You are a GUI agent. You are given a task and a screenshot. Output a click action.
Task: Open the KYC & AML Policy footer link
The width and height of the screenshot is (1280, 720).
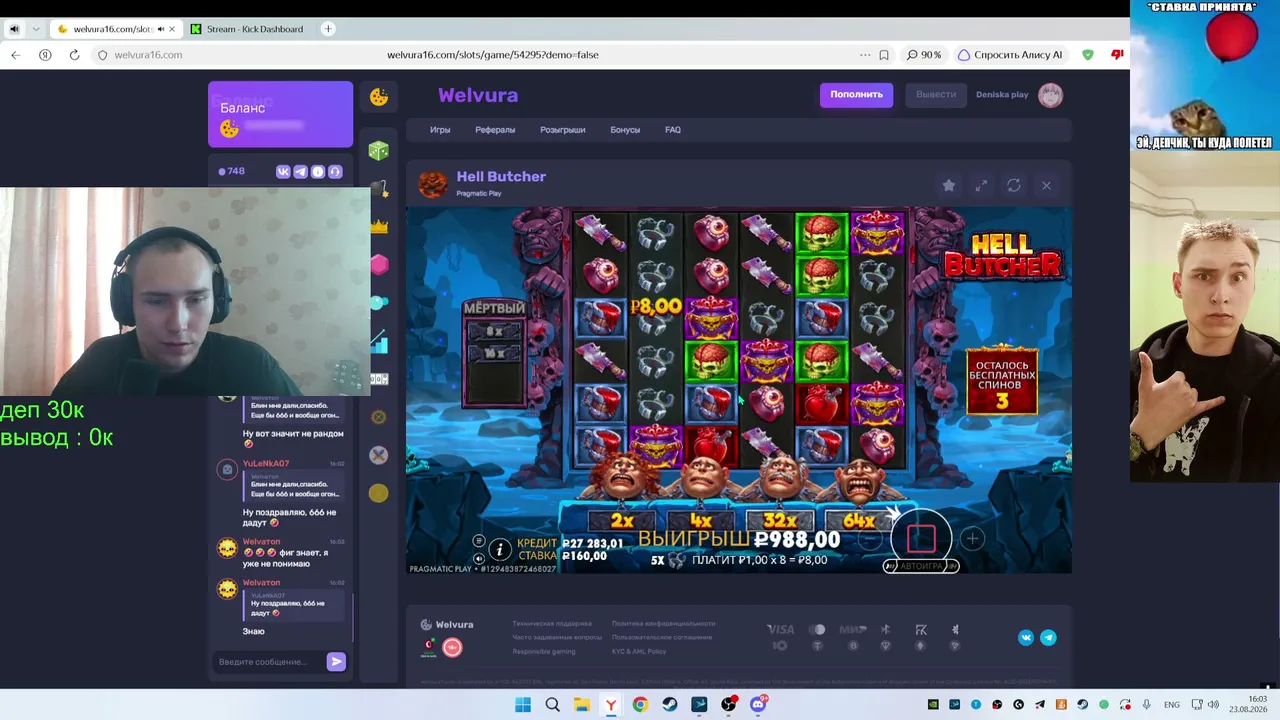pos(639,651)
